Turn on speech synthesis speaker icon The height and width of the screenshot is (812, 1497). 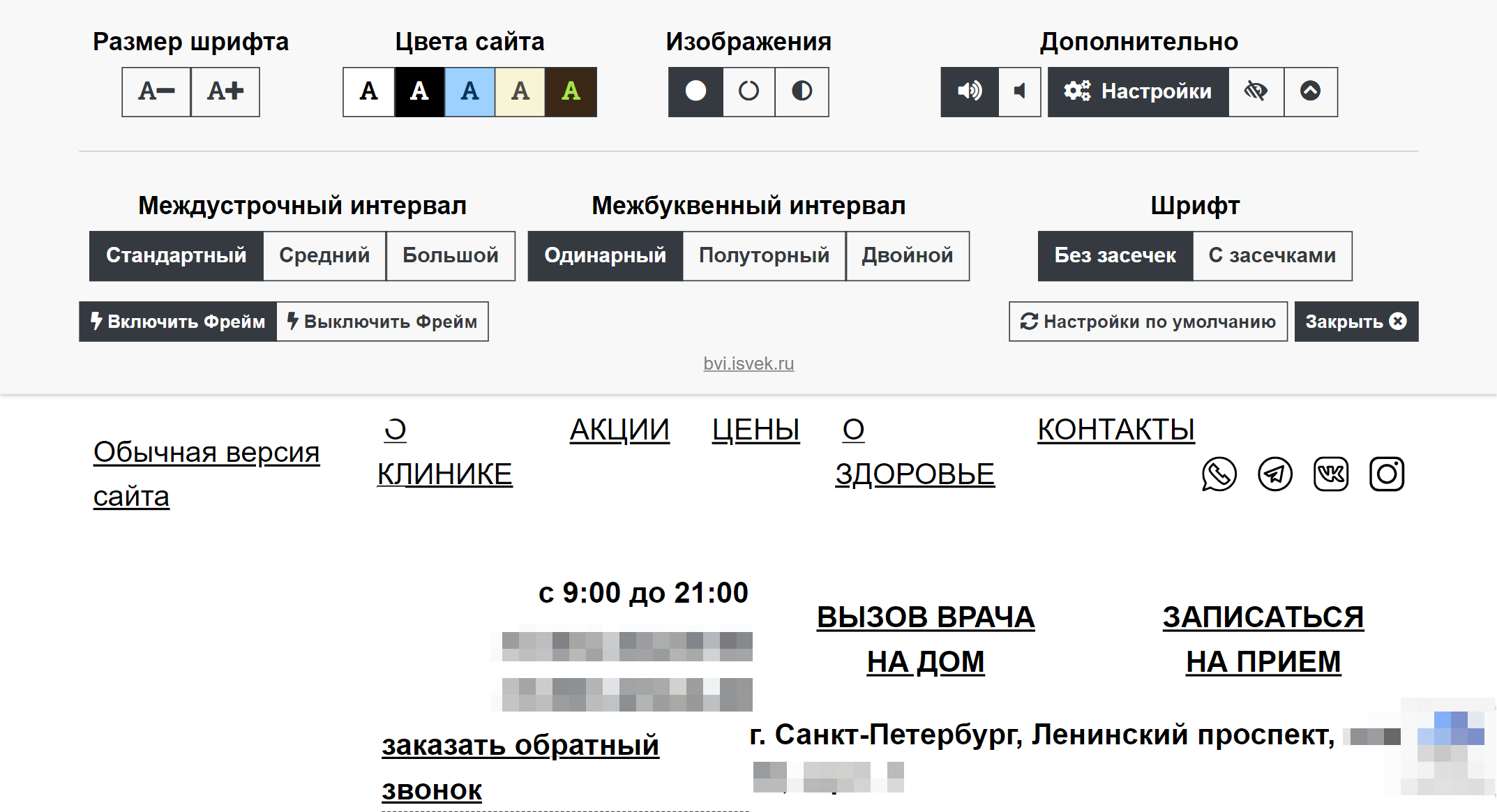pos(969,91)
